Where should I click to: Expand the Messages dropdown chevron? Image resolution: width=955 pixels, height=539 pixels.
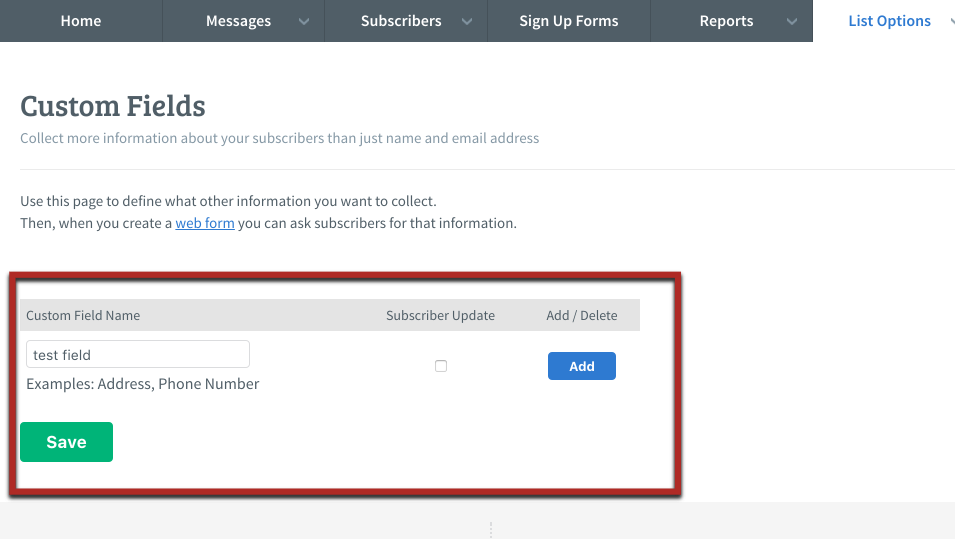coord(304,22)
